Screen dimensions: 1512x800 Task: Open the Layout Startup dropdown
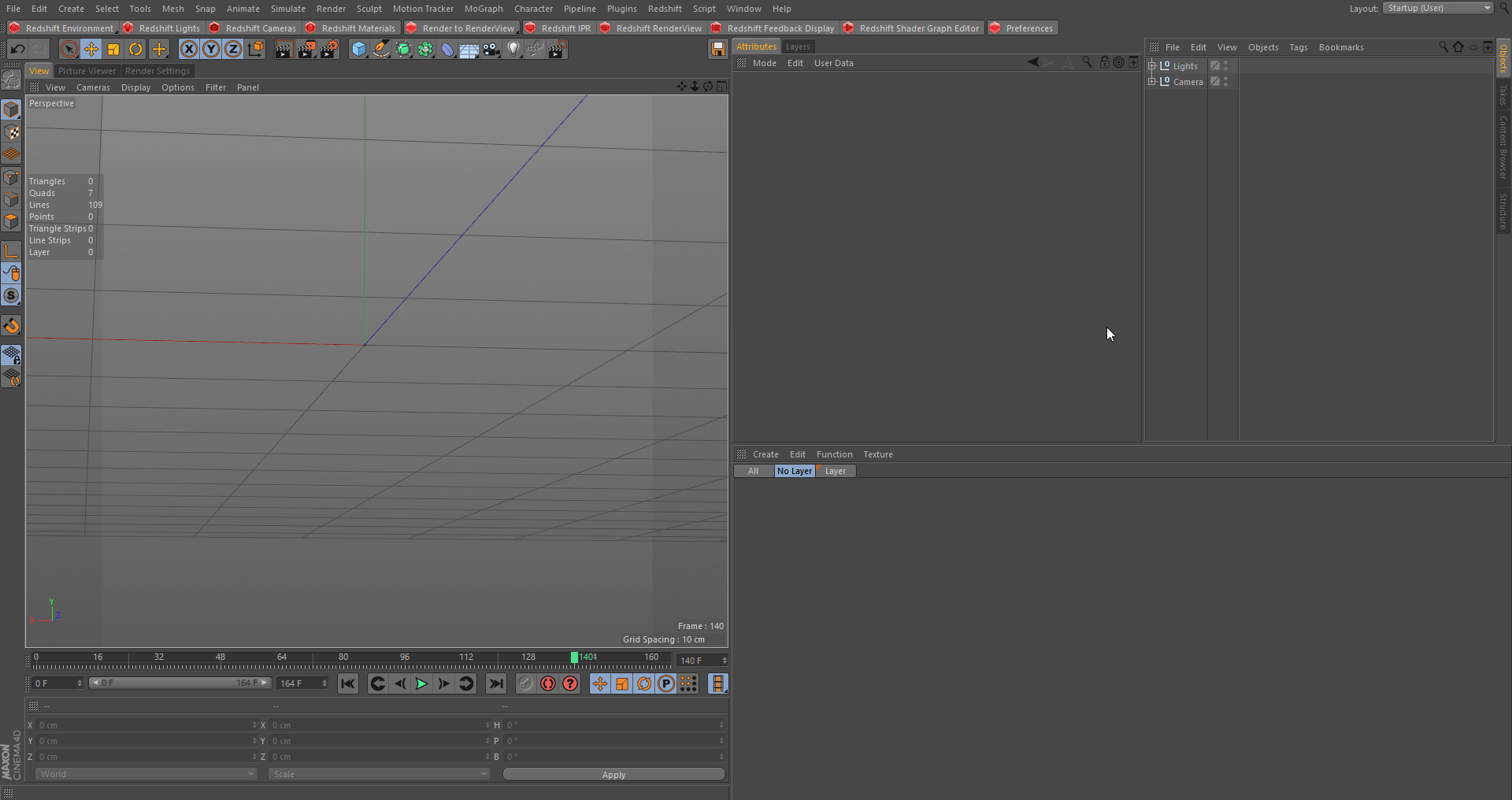[x=1438, y=8]
